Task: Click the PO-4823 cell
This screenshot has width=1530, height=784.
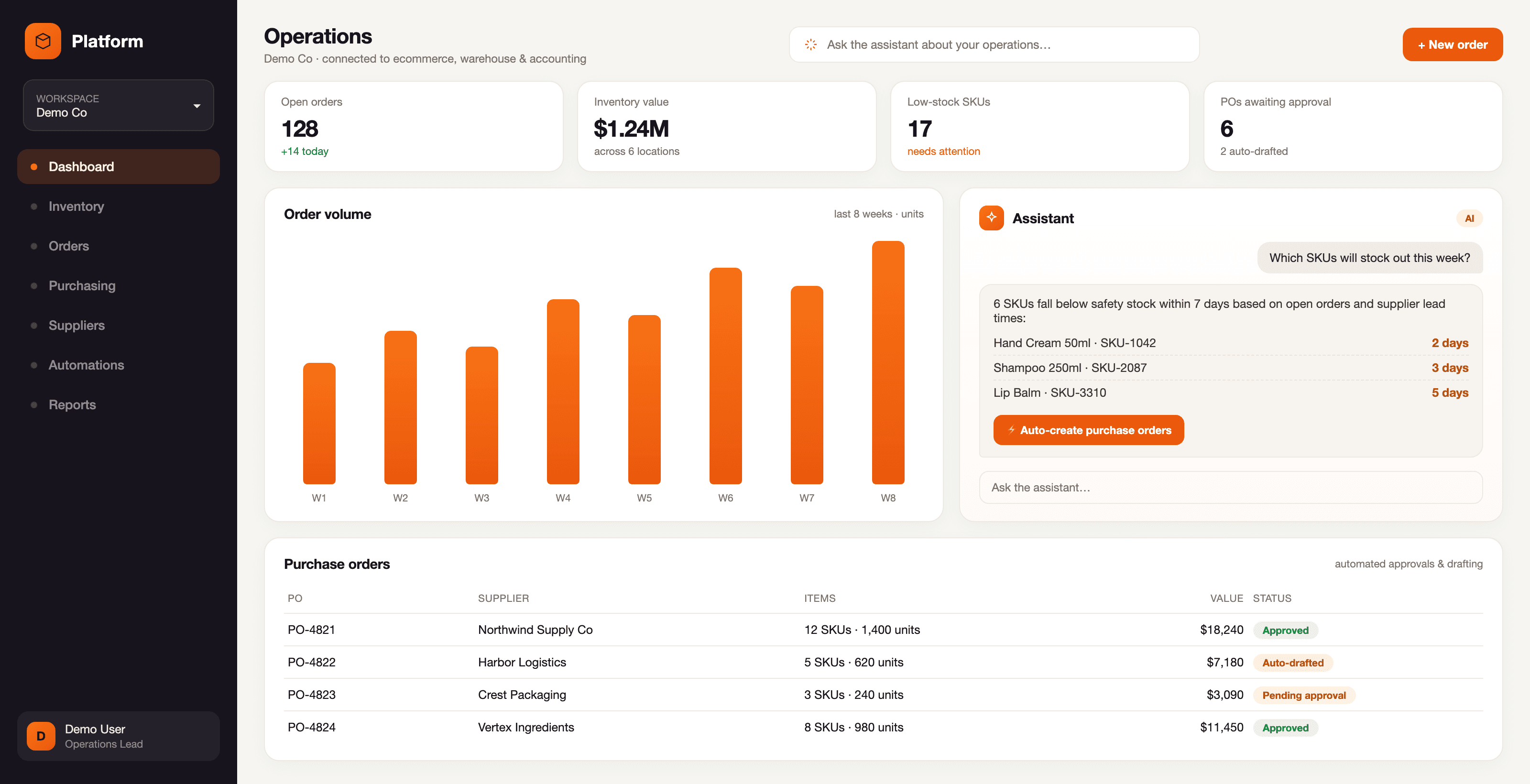Action: tap(311, 694)
